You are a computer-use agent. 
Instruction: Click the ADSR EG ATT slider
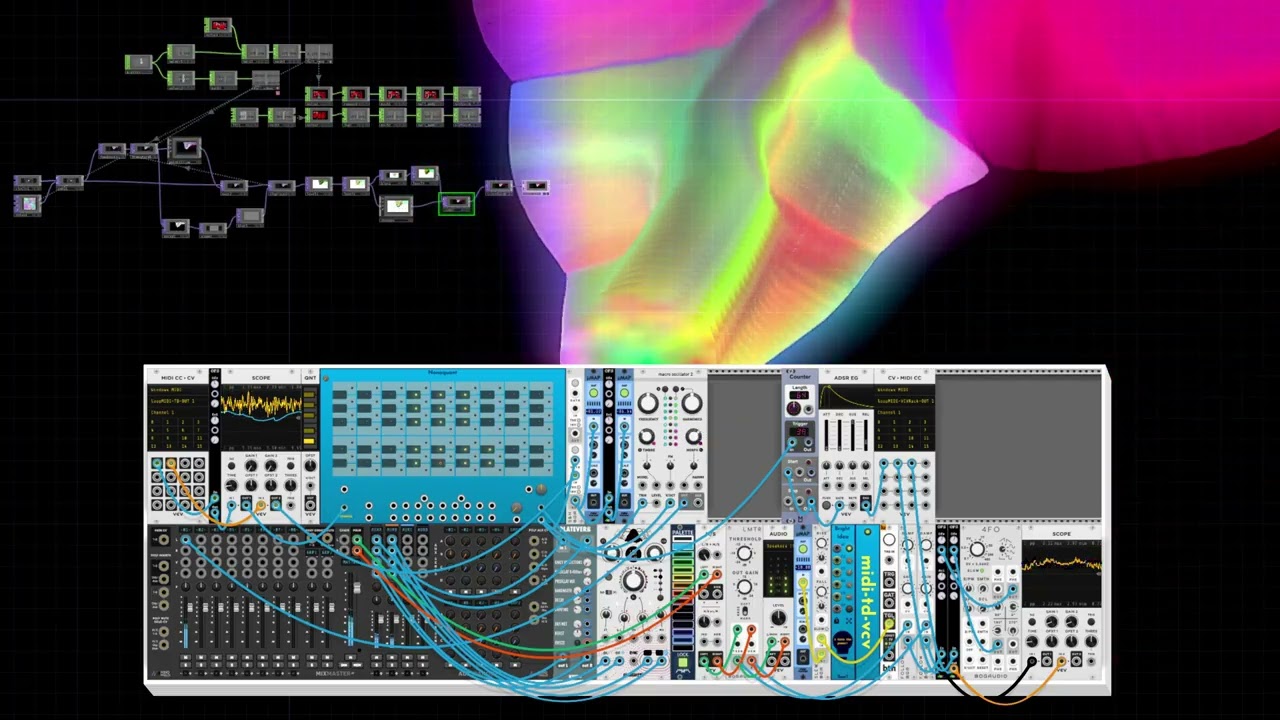coord(826,434)
